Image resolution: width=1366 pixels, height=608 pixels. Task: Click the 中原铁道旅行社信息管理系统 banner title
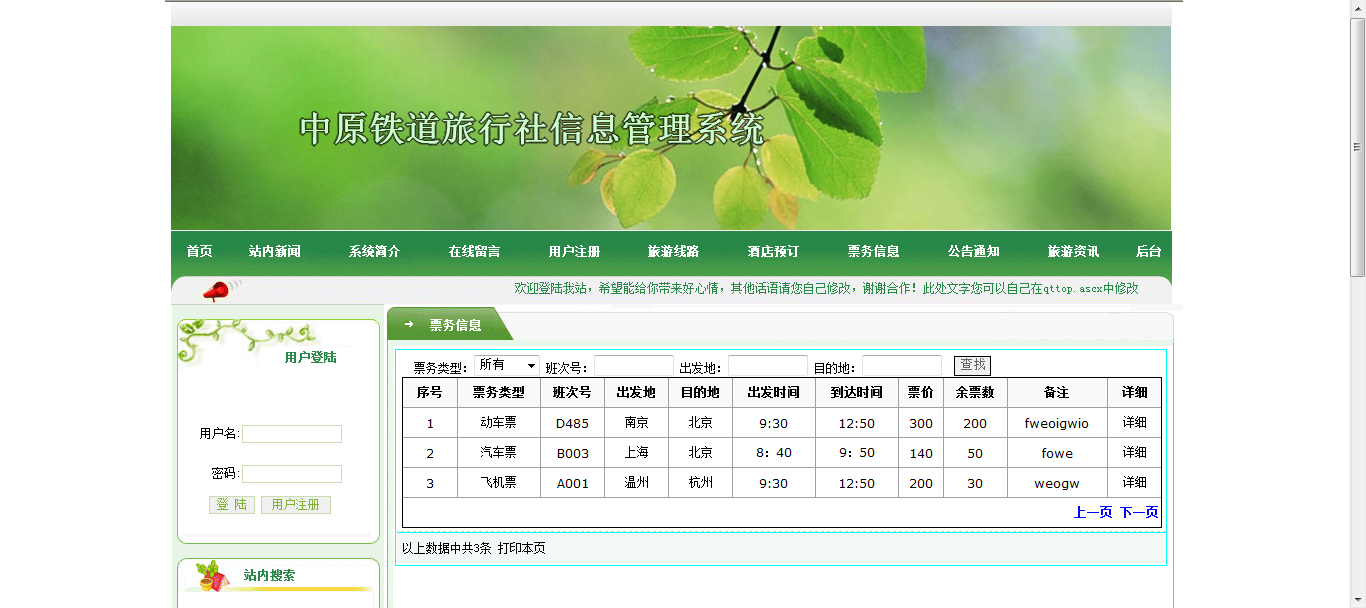coord(532,130)
